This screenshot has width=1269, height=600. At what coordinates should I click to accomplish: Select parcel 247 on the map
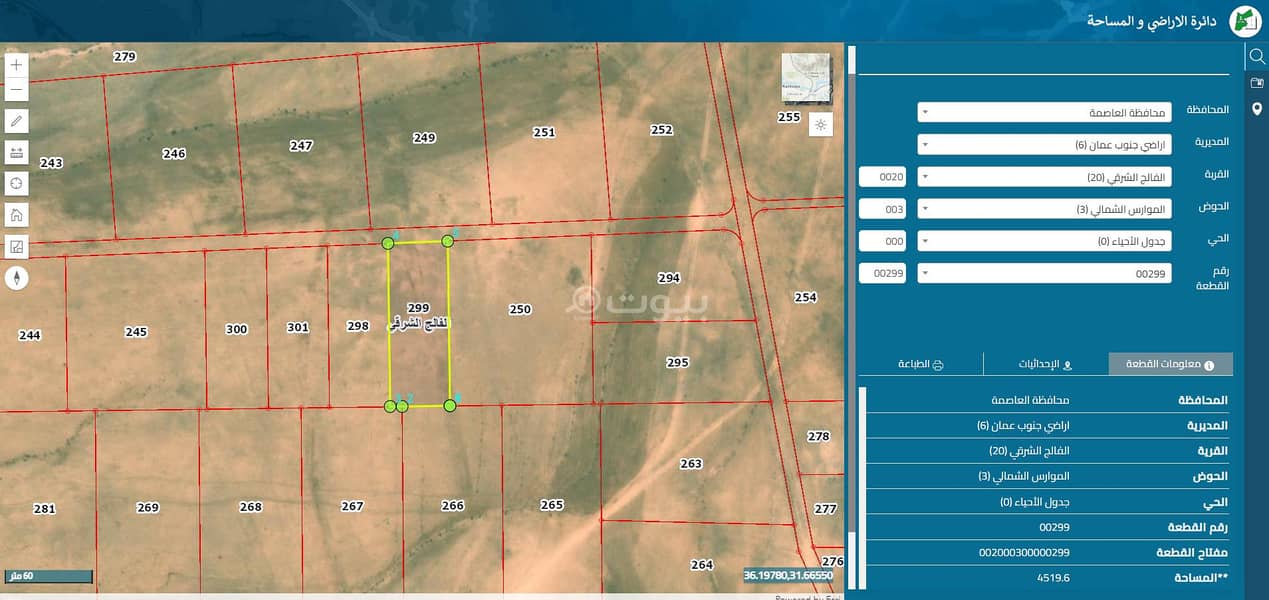pos(301,146)
